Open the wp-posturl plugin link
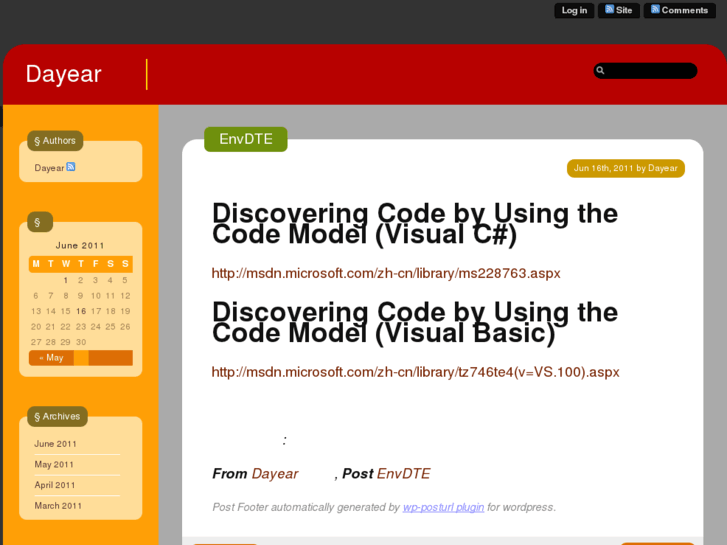 [443, 507]
